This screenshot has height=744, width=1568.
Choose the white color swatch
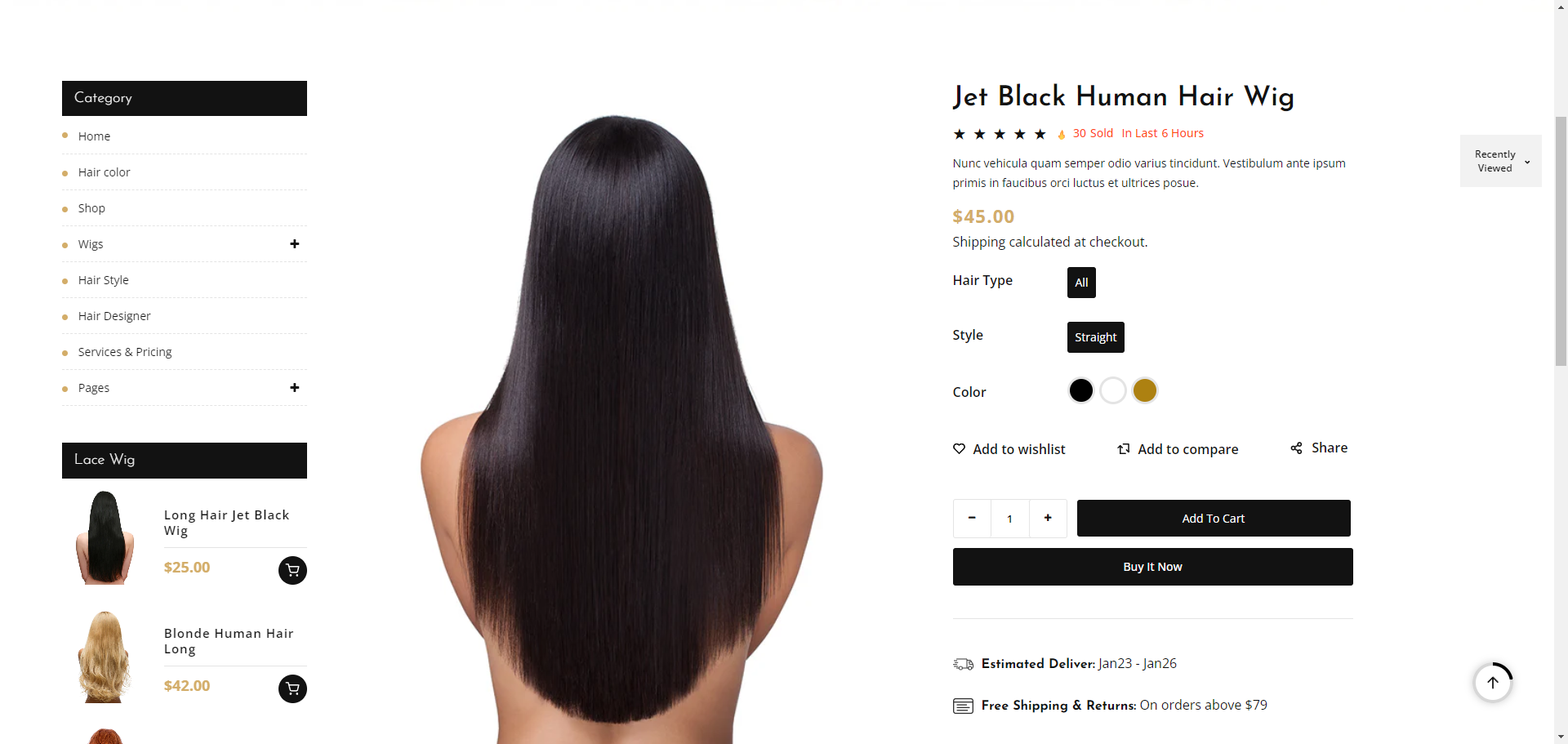click(1112, 390)
